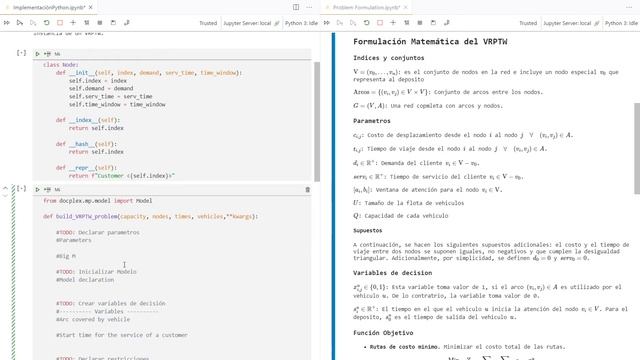Run the class Node cell
The width and height of the screenshot is (640, 360).
[38, 54]
